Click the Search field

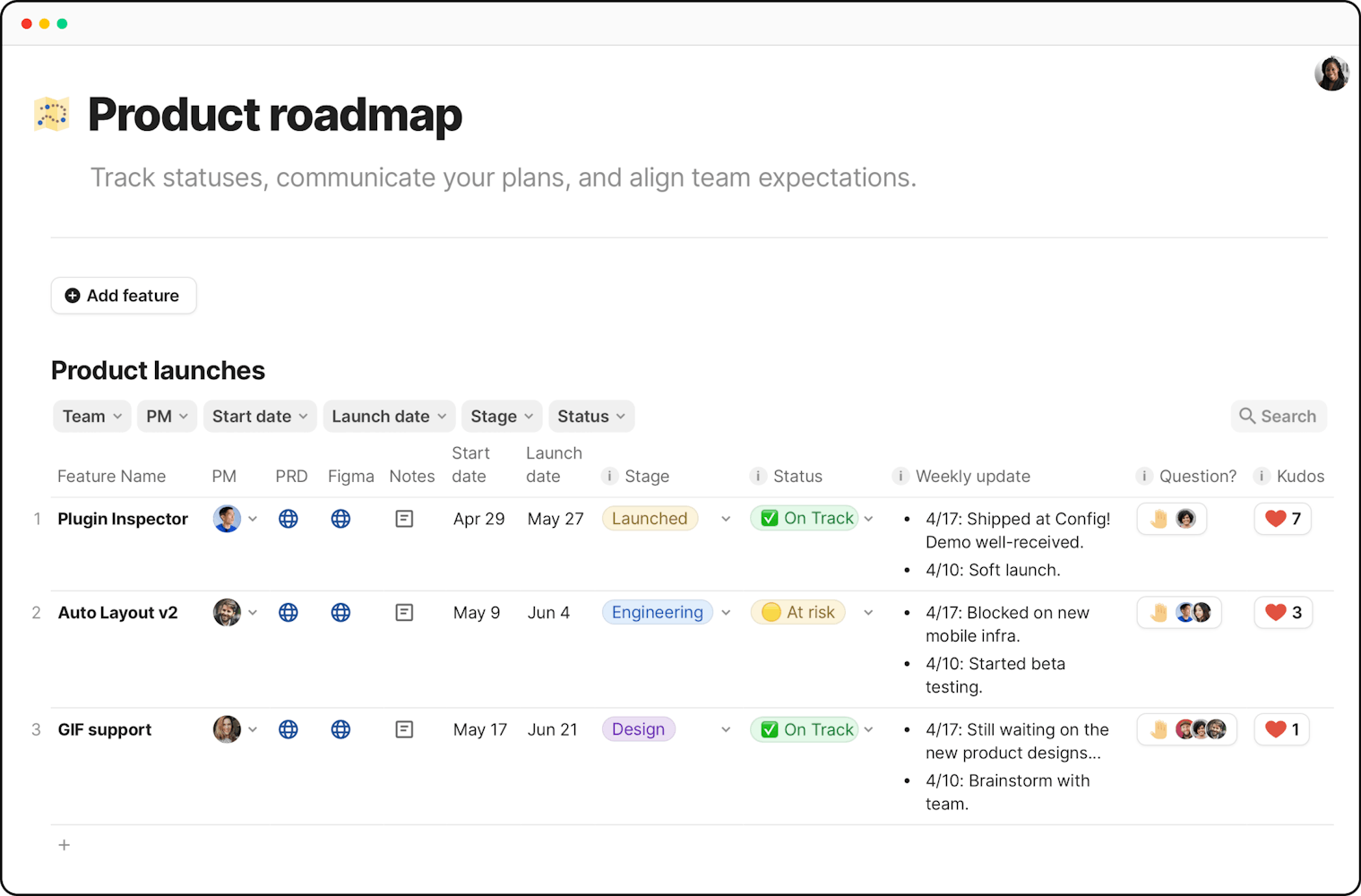point(1279,417)
